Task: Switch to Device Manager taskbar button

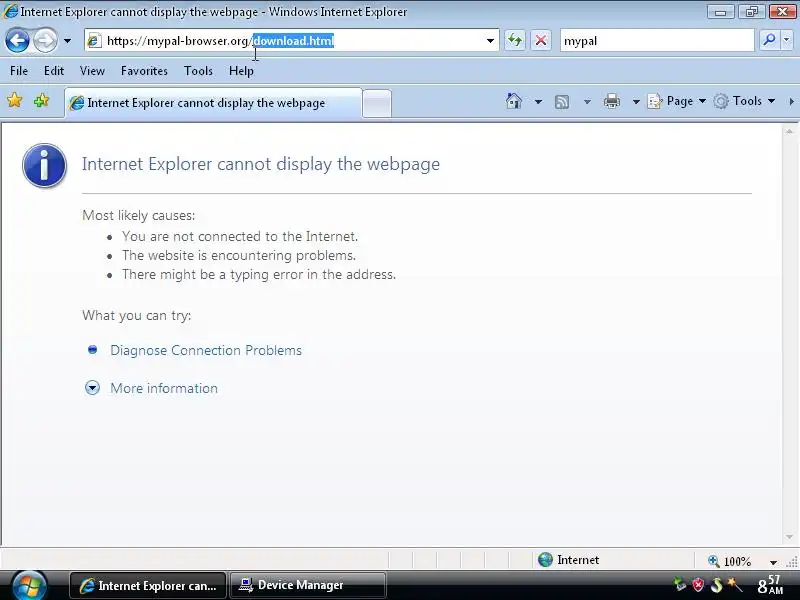Action: click(x=308, y=585)
